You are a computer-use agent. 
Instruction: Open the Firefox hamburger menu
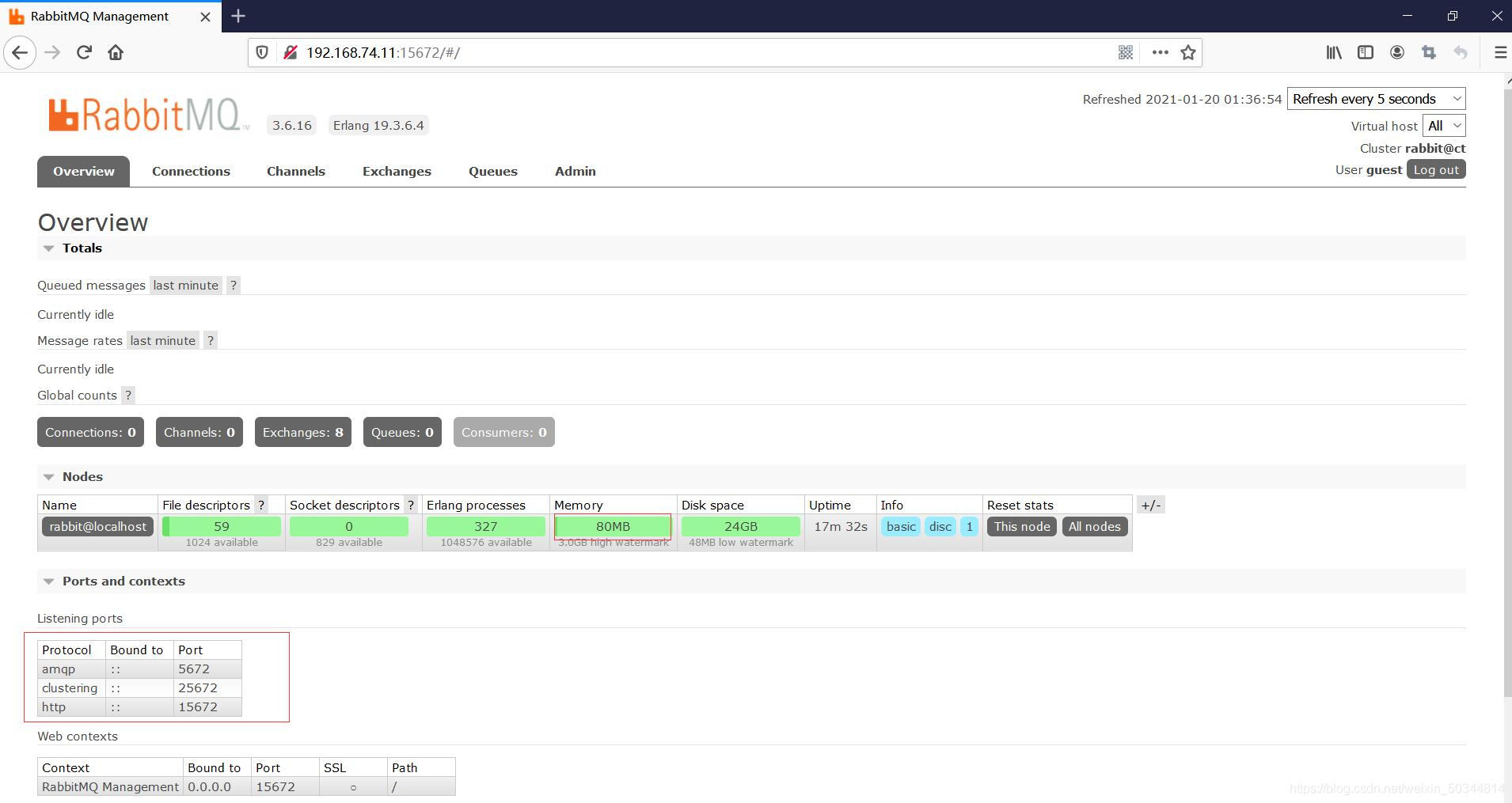[1500, 53]
